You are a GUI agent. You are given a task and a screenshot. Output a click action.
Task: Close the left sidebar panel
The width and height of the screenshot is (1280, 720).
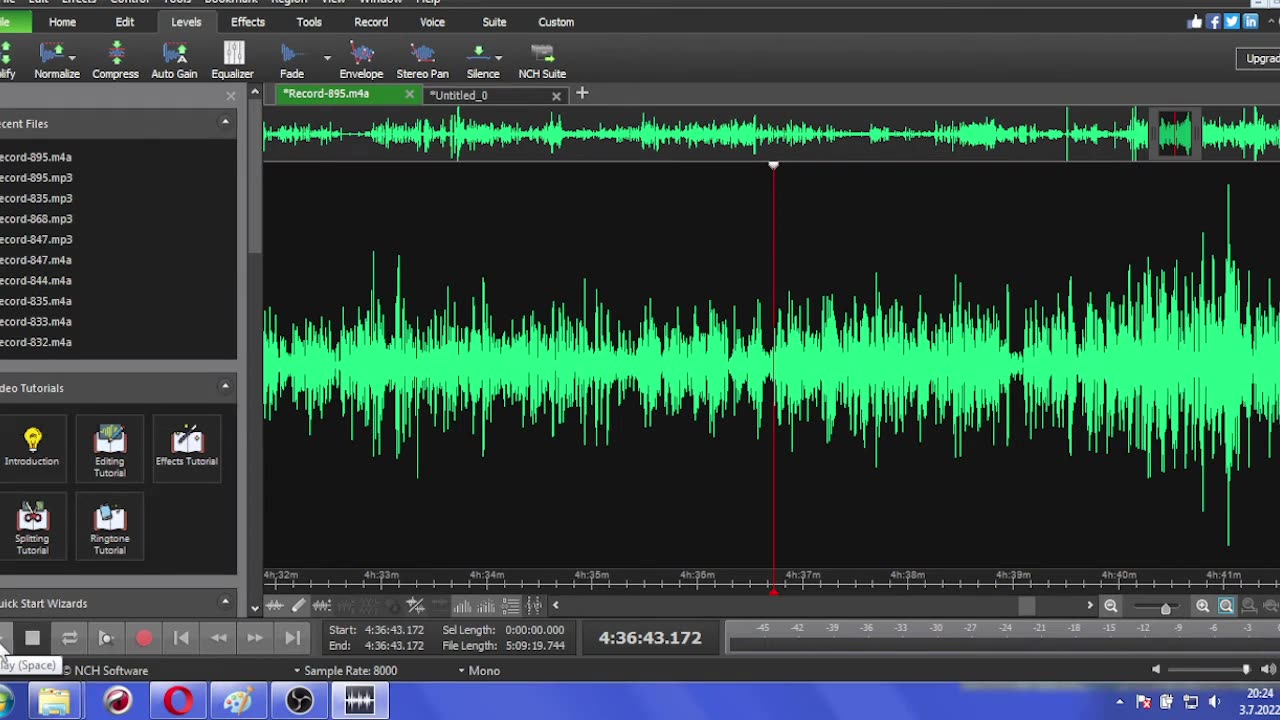pyautogui.click(x=231, y=96)
